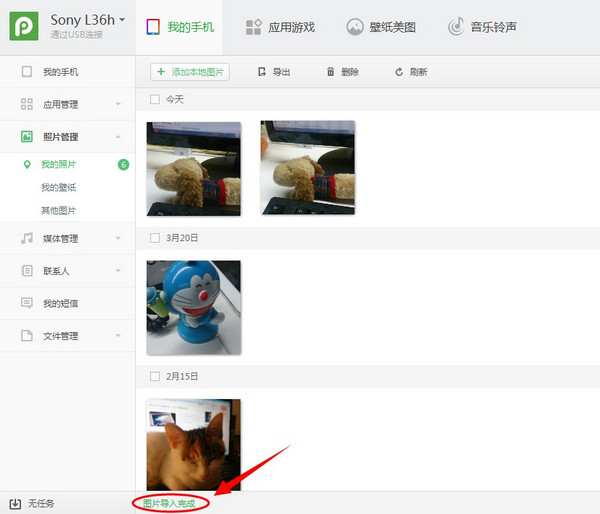Click the export icon beside 导出
Screen dimensions: 600x514
(262, 72)
